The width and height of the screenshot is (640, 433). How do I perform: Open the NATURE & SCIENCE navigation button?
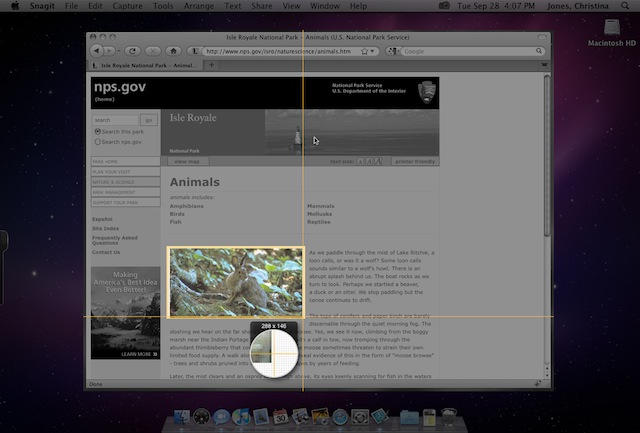pyautogui.click(x=125, y=182)
